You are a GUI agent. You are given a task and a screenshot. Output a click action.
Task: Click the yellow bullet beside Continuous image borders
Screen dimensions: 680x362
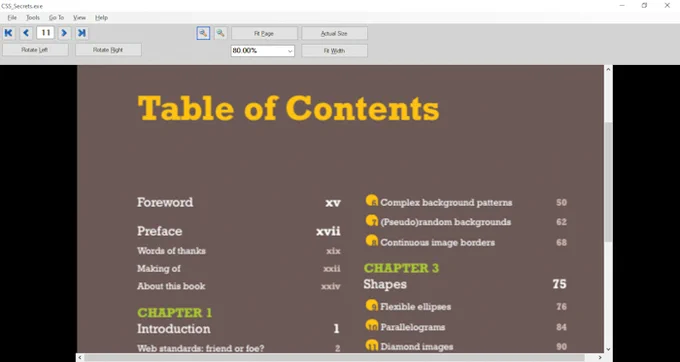tap(372, 241)
